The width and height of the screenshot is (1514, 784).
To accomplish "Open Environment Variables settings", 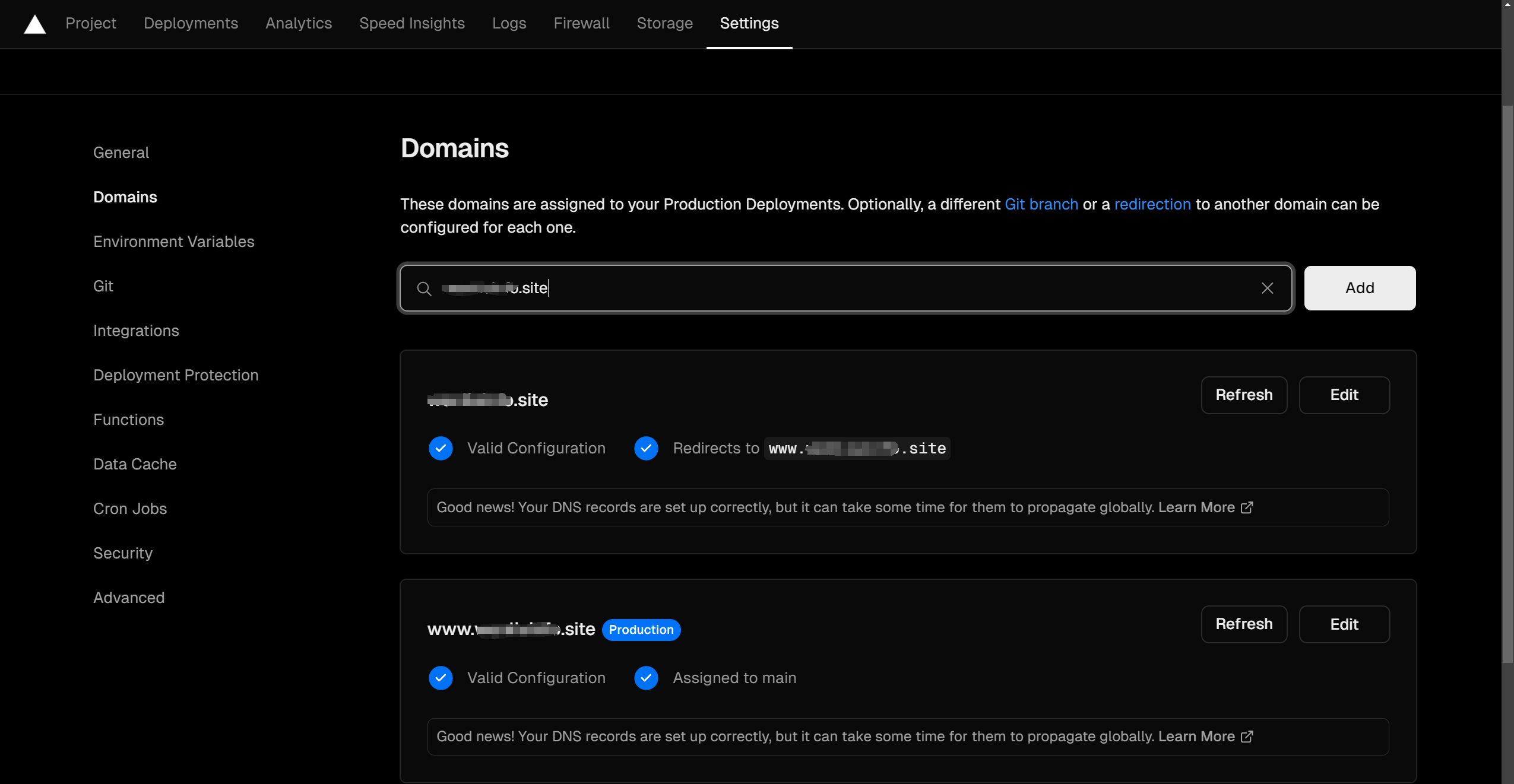I will (174, 242).
